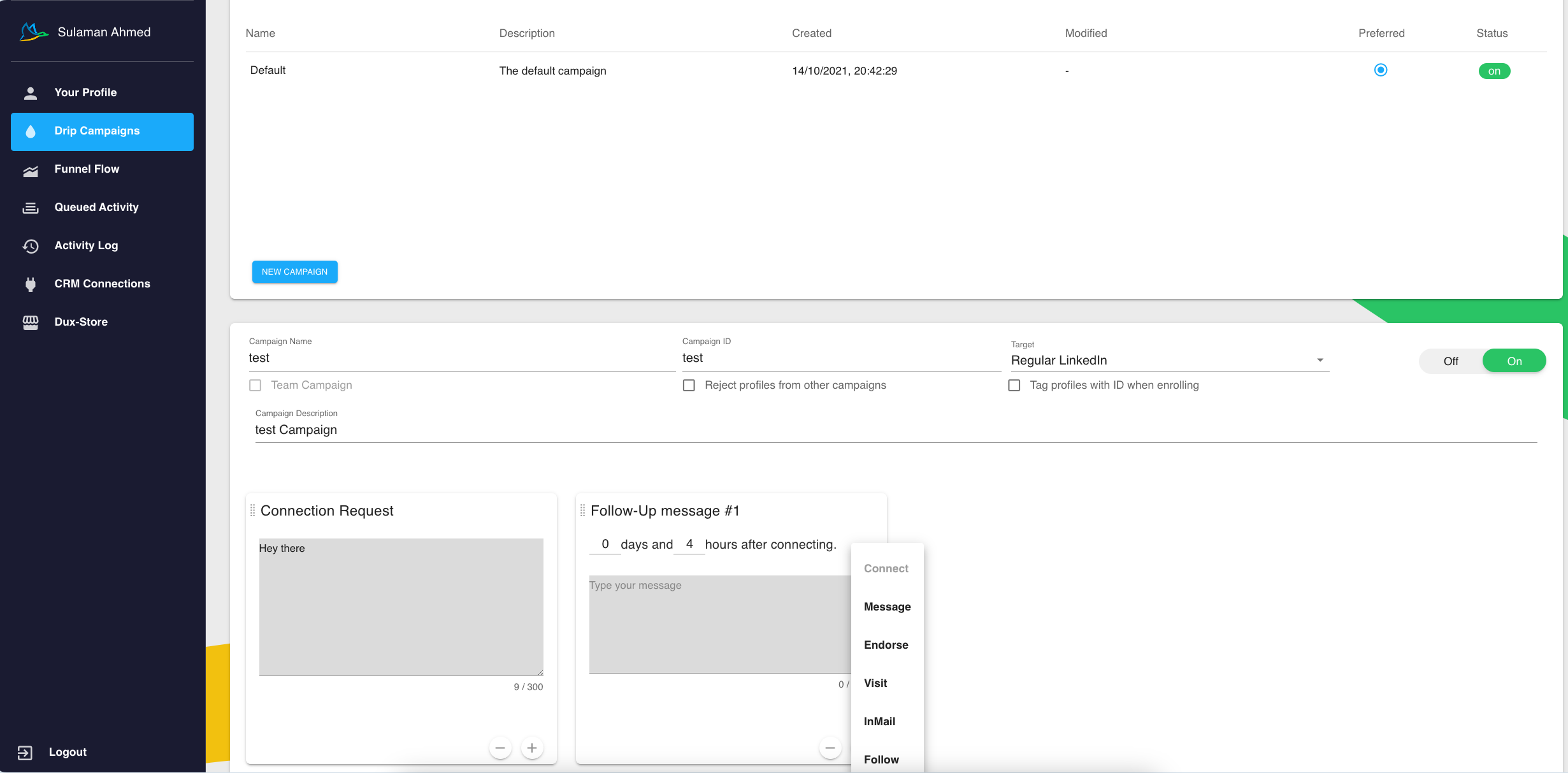The image size is (1568, 773).
Task: Toggle the Default campaign on status badge
Action: point(1494,71)
